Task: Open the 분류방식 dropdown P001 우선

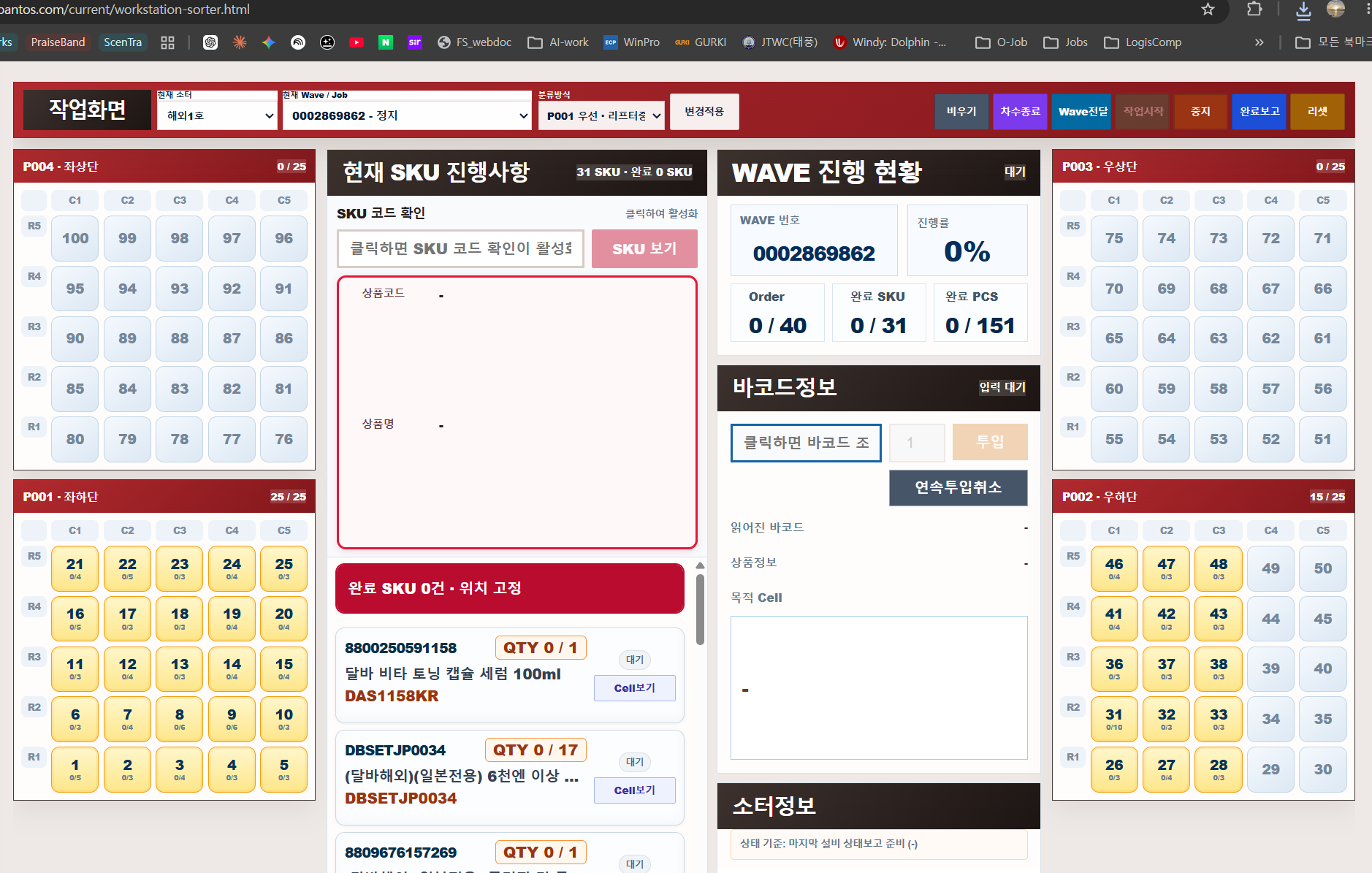Action: coord(601,115)
